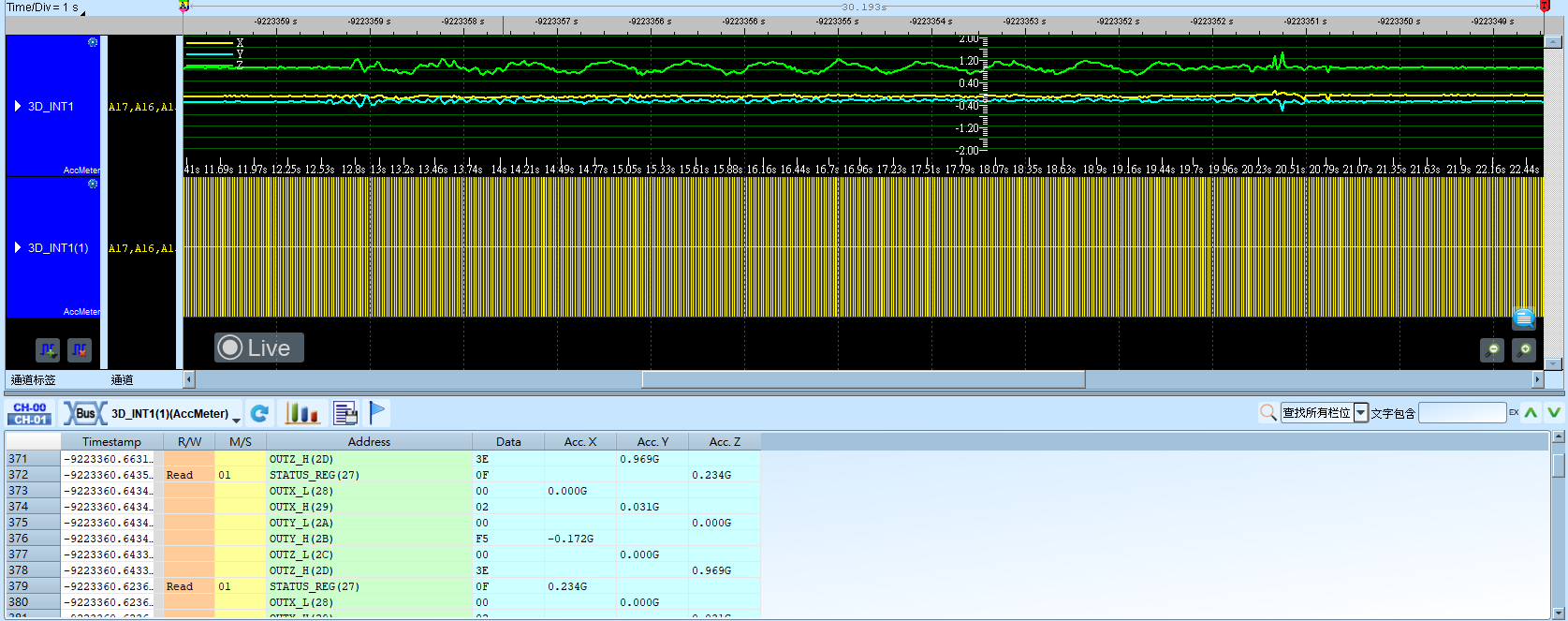The height and width of the screenshot is (621, 1568).
Task: Open the bar chart statistics icon
Action: (x=302, y=413)
